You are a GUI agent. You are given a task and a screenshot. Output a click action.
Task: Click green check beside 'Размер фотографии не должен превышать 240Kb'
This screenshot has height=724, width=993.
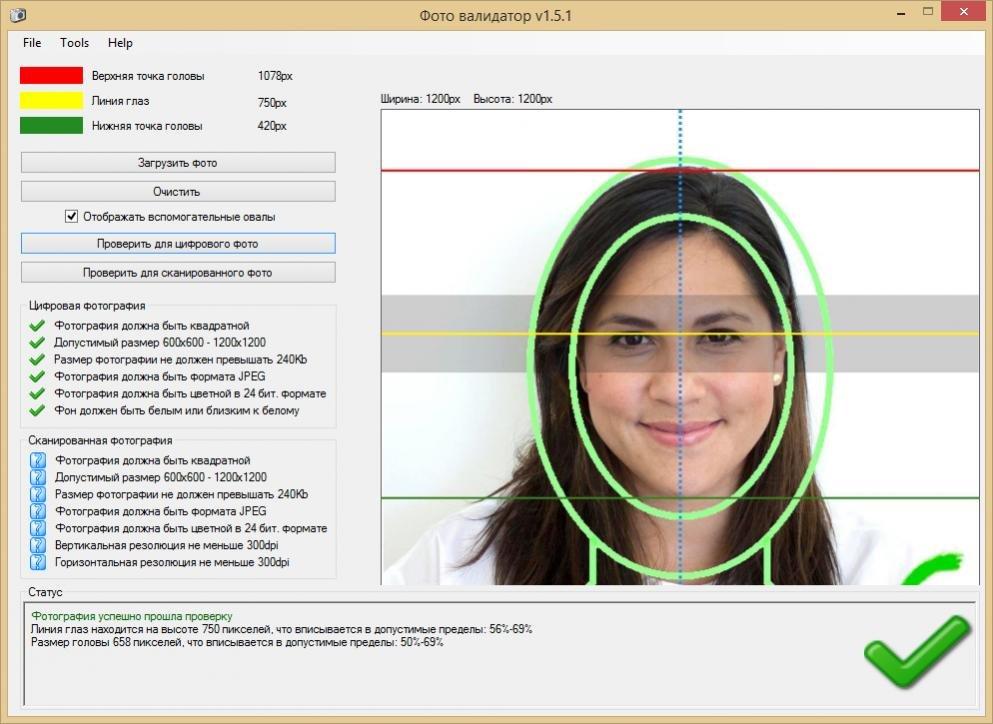click(37, 360)
